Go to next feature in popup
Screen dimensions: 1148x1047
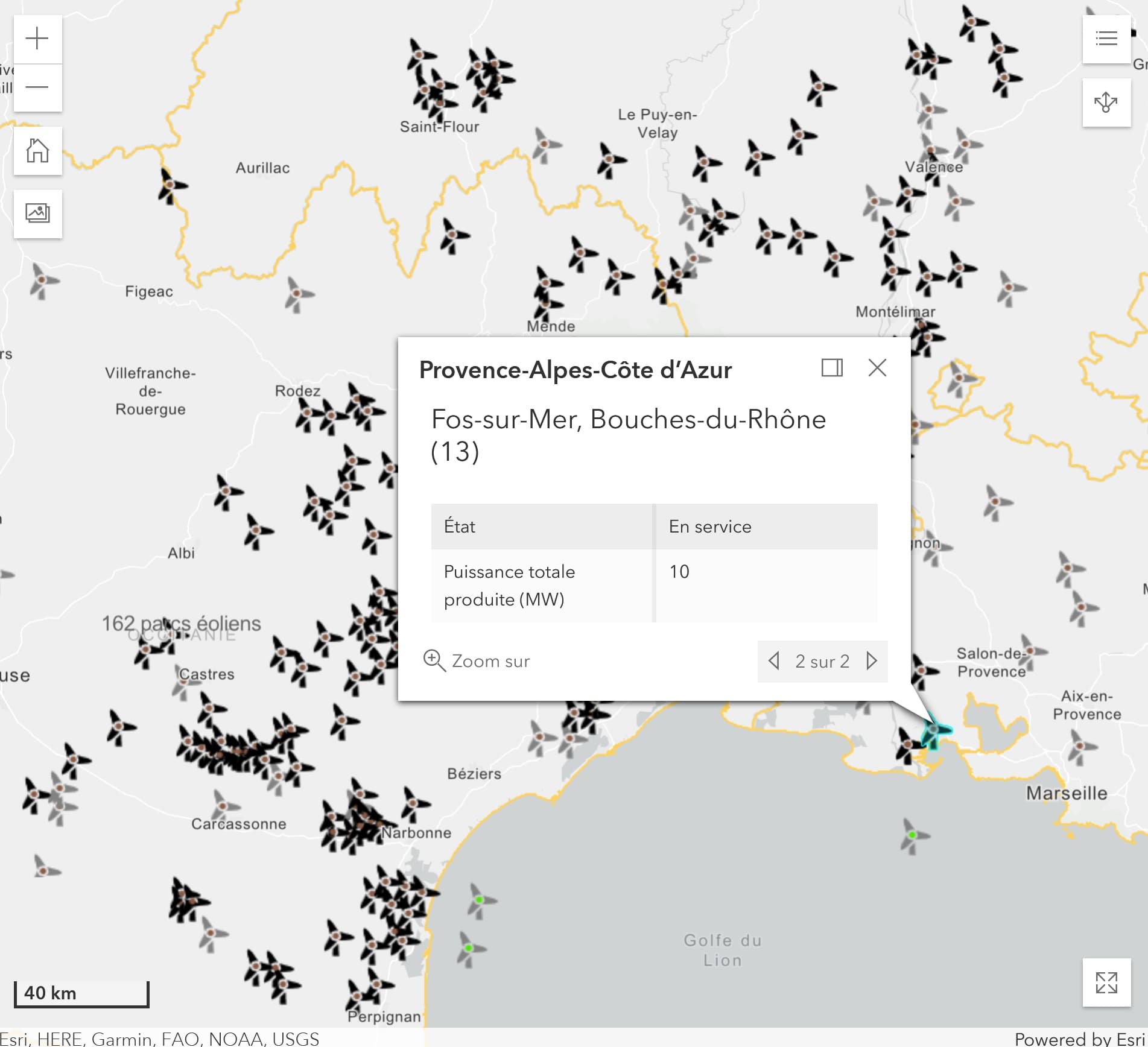pos(872,661)
